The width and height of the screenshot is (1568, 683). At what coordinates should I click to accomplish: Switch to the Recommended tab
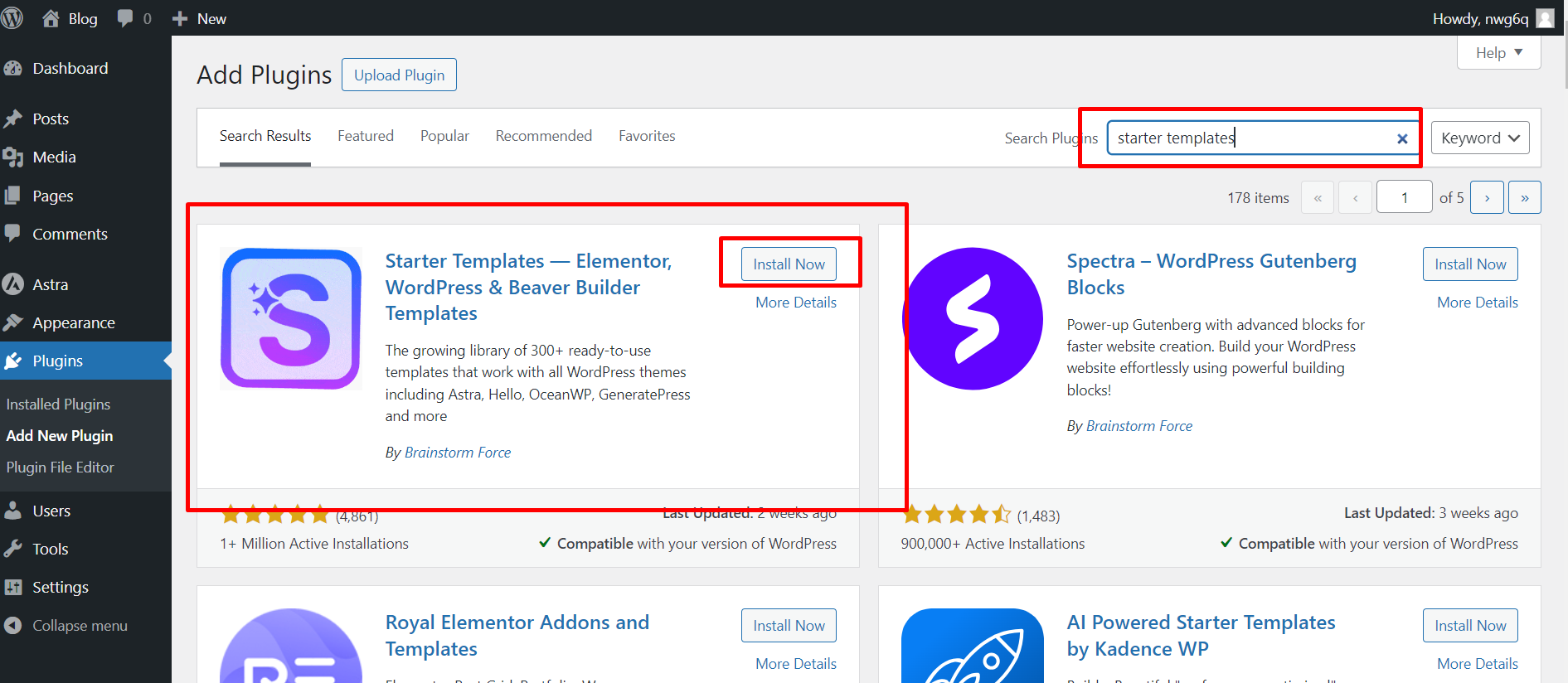(x=544, y=136)
